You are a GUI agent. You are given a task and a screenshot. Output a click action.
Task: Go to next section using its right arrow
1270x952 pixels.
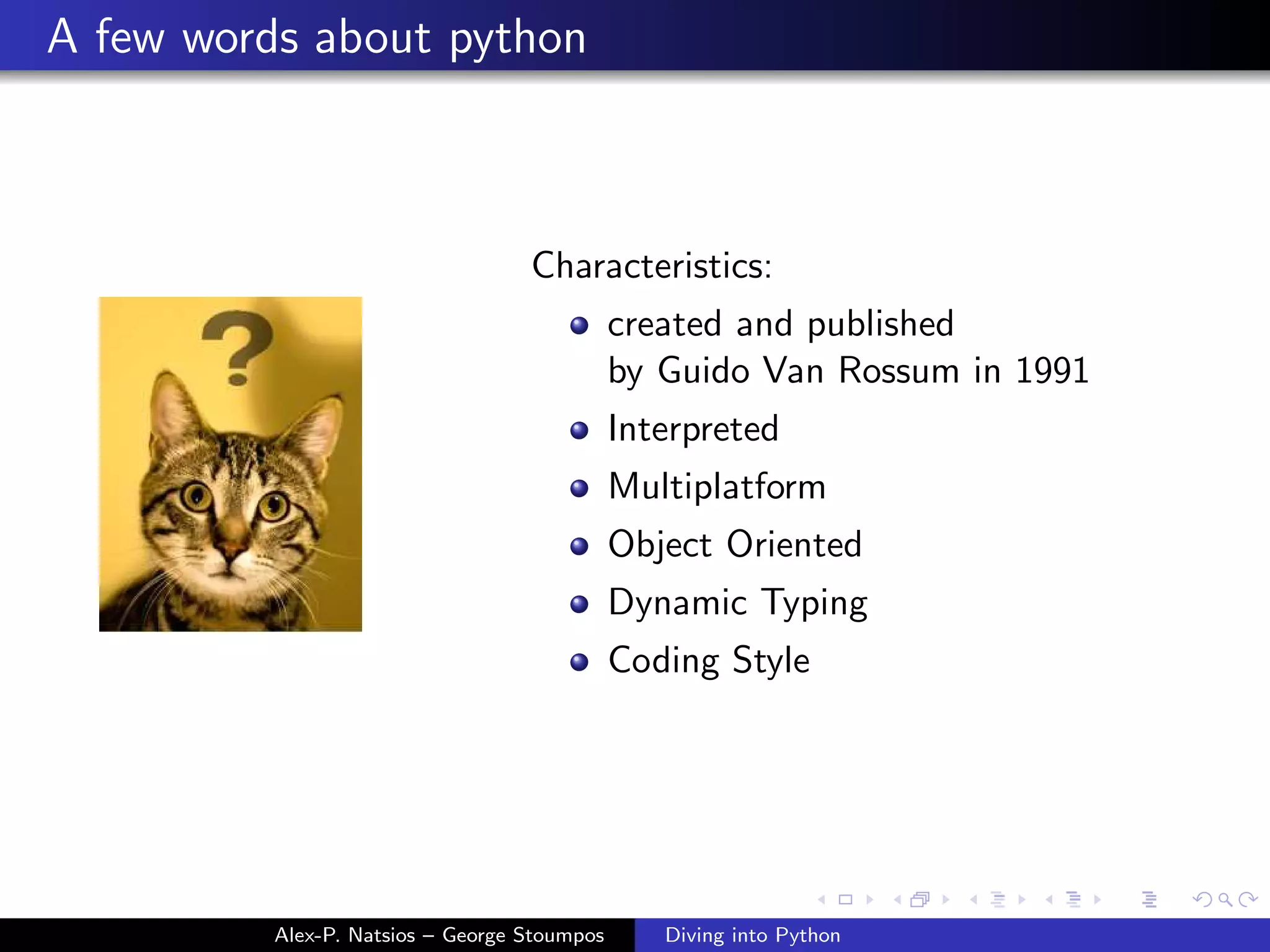tap(1098, 899)
